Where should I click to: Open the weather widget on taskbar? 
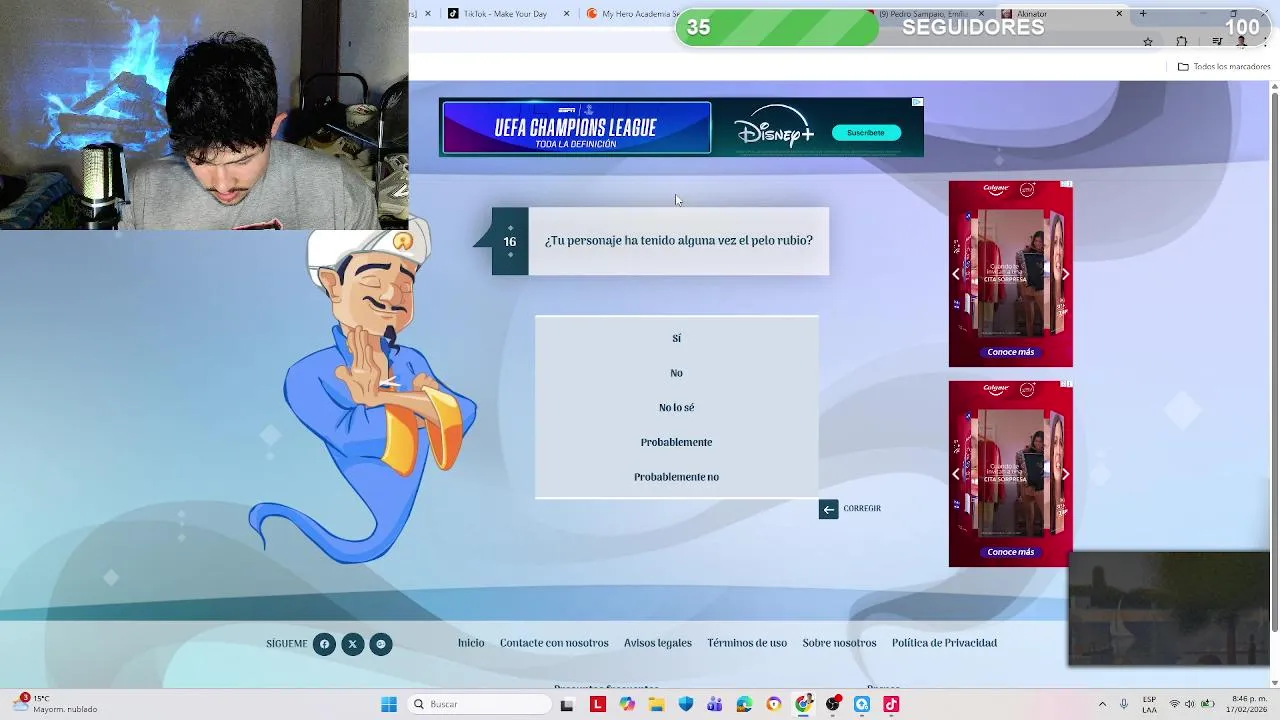55,704
